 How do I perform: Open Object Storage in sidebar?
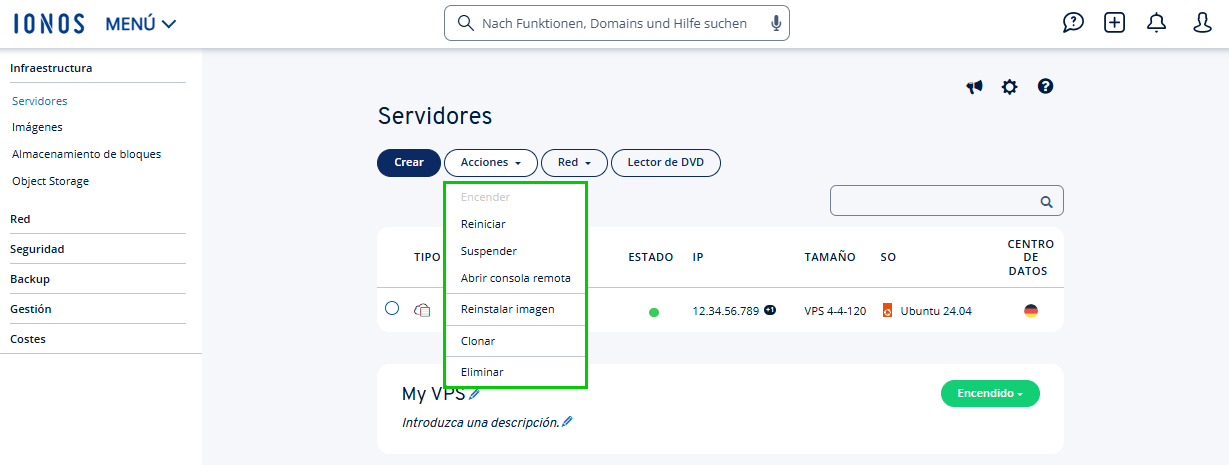click(50, 181)
